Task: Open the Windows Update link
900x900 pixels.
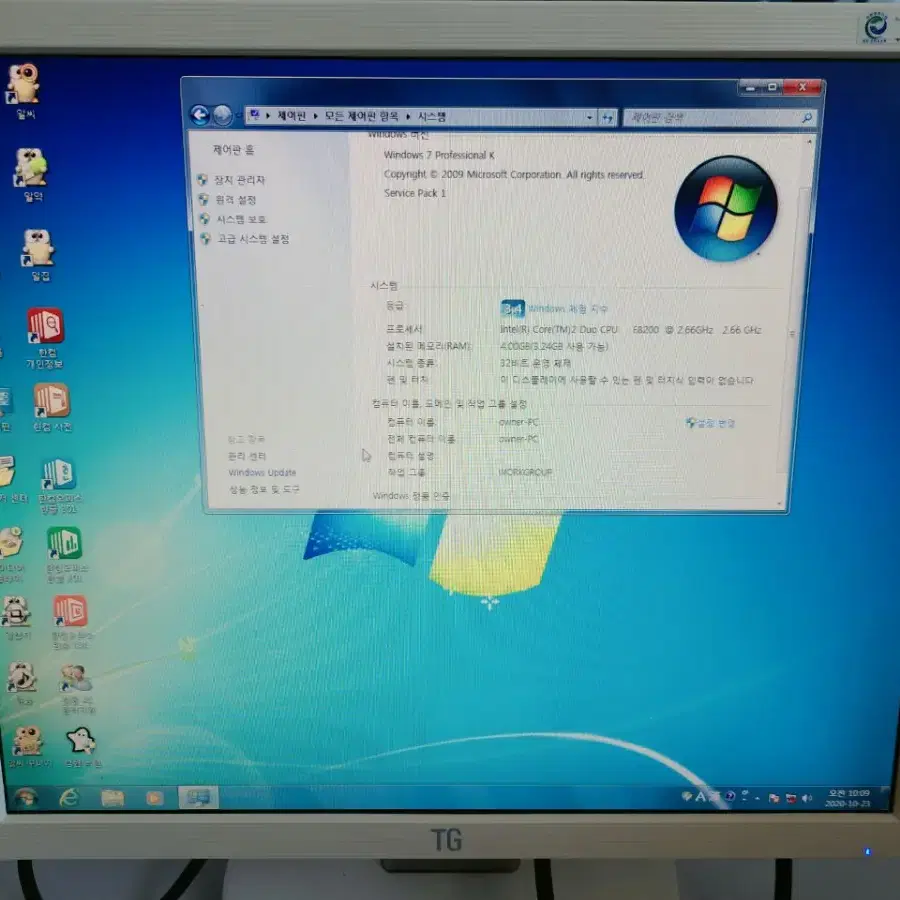Action: coord(262,472)
